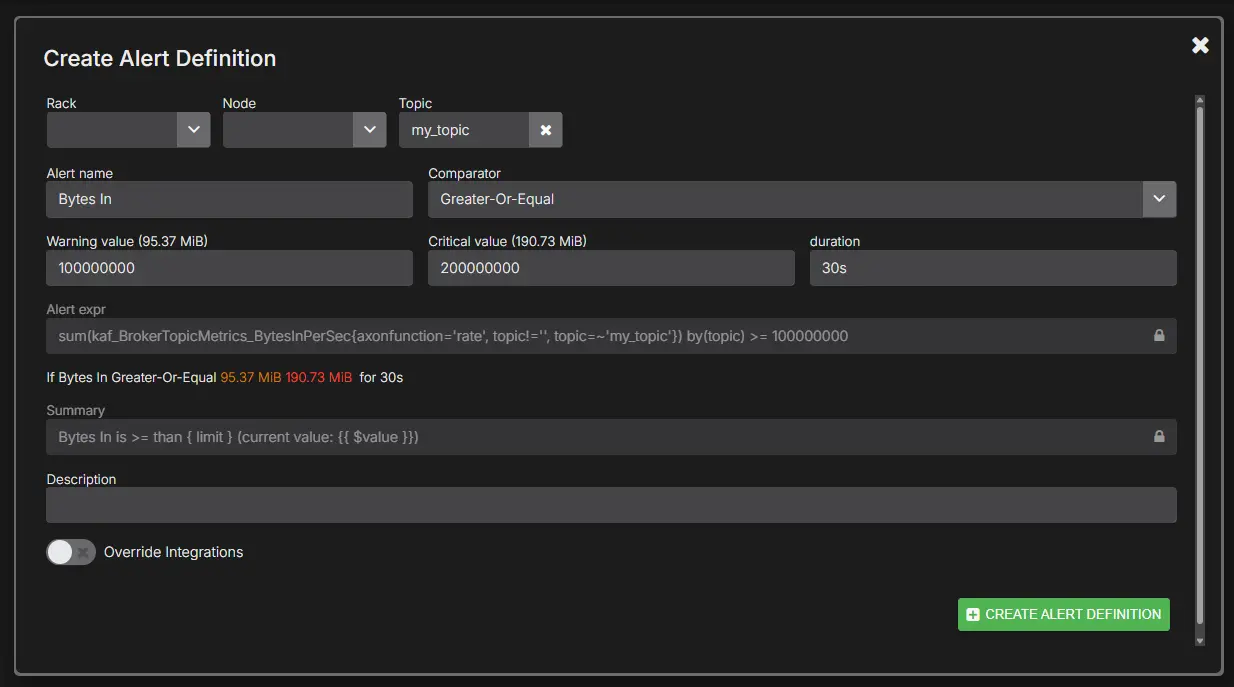Click the Node dropdown chevron
Screen dimensions: 1234x687
[369, 130]
